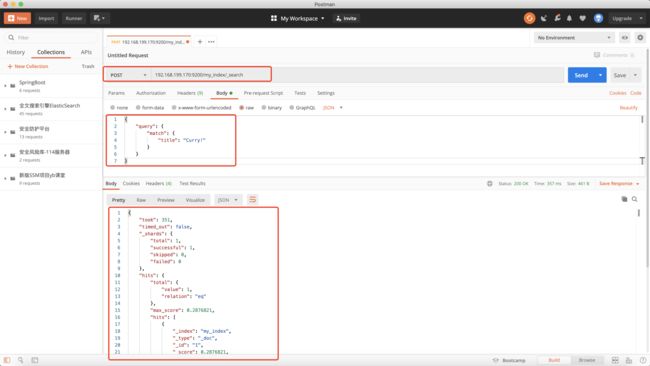Select x-www-form-urlencoded body type
This screenshot has height=366, width=650.
pyautogui.click(x=201, y=107)
